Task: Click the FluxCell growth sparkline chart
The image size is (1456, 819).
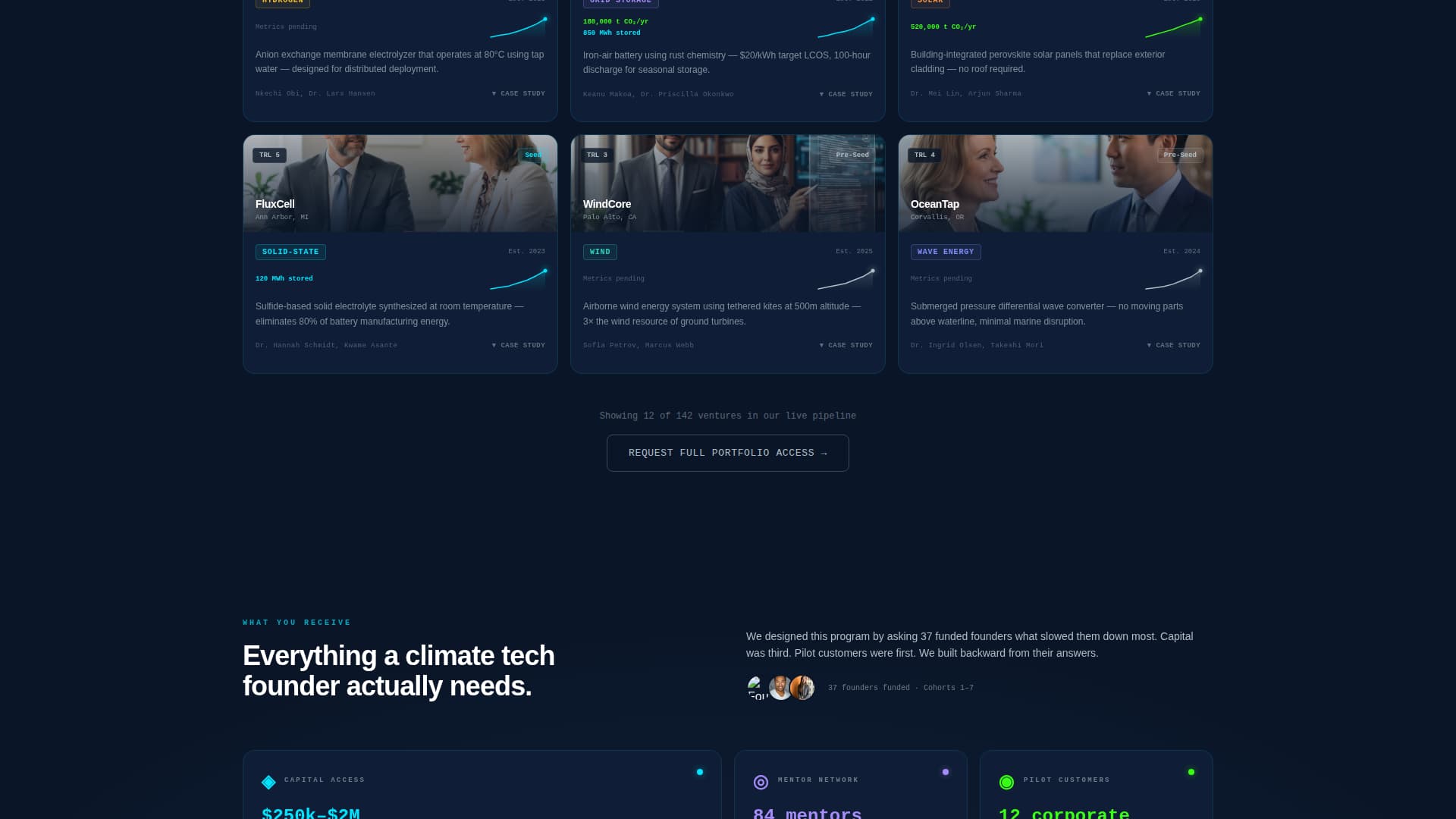Action: click(518, 279)
